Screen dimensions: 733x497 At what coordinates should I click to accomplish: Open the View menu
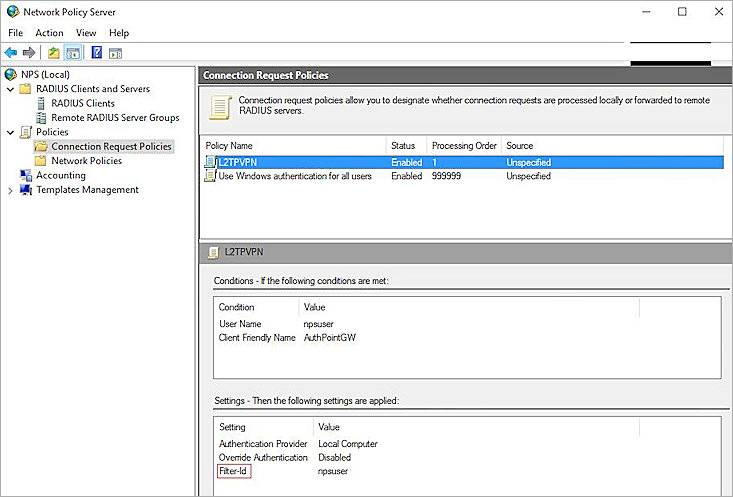pyautogui.click(x=86, y=33)
